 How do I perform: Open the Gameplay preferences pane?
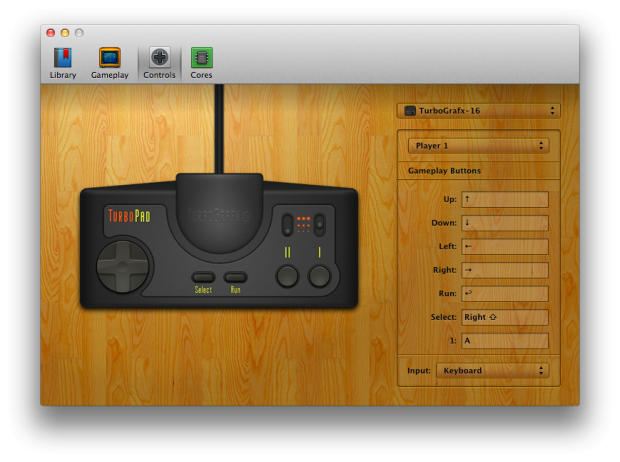[110, 63]
